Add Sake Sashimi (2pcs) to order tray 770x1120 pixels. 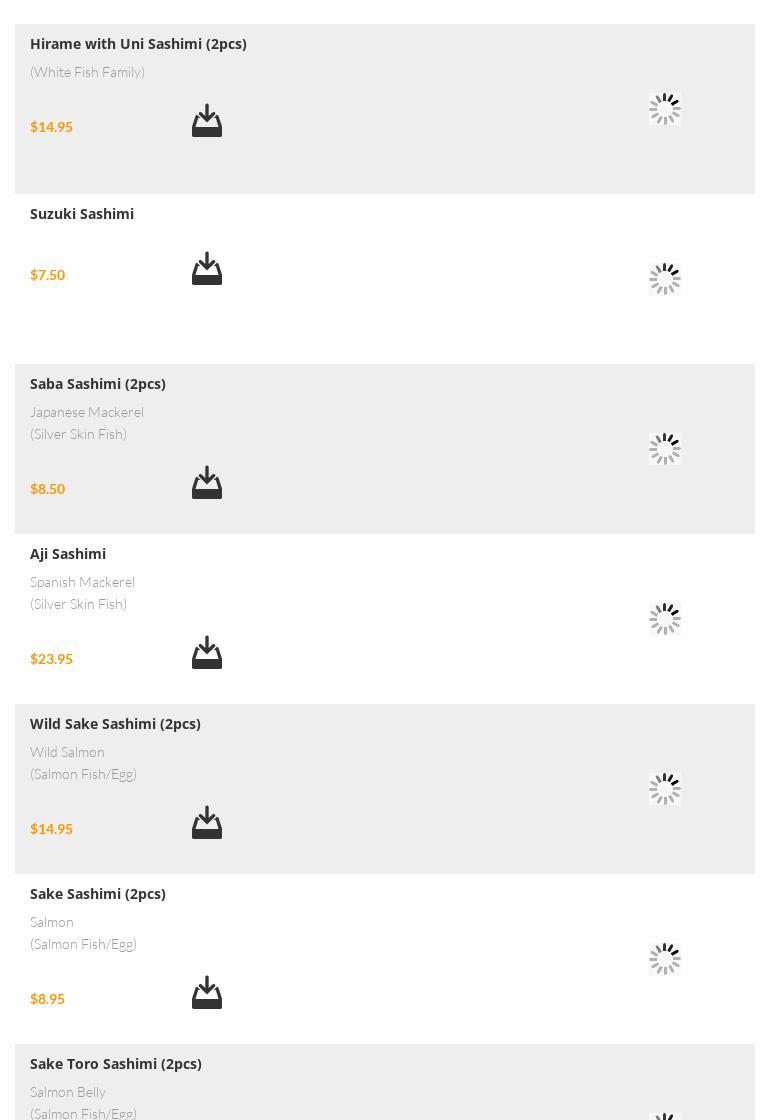[206, 992]
